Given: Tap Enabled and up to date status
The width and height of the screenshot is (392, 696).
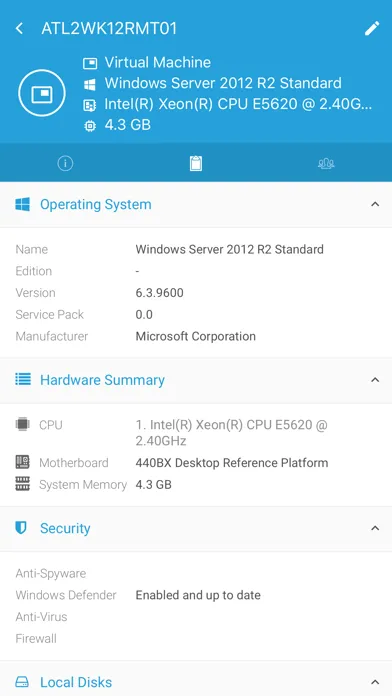Looking at the screenshot, I should [198, 595].
